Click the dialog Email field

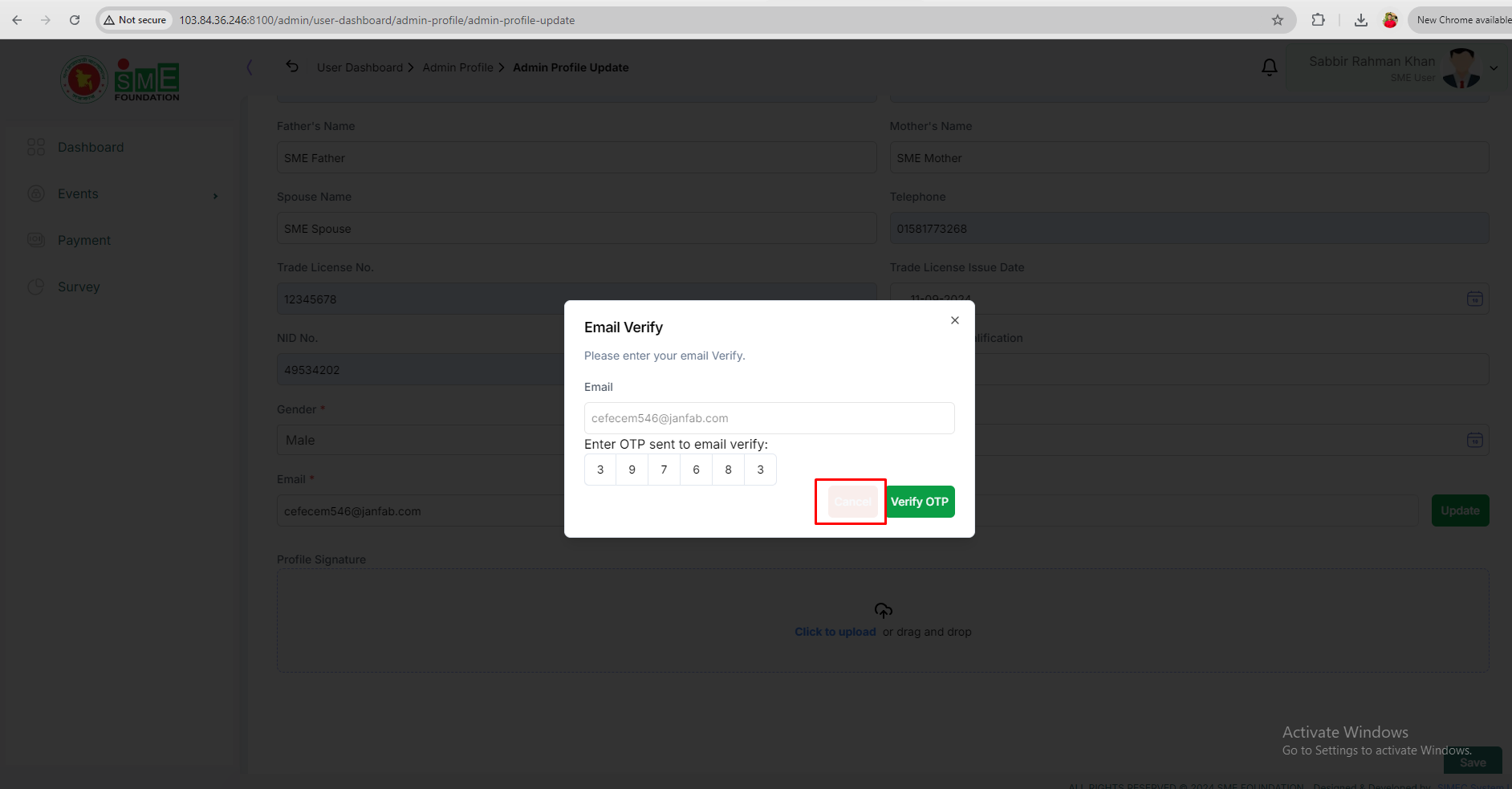pos(769,418)
